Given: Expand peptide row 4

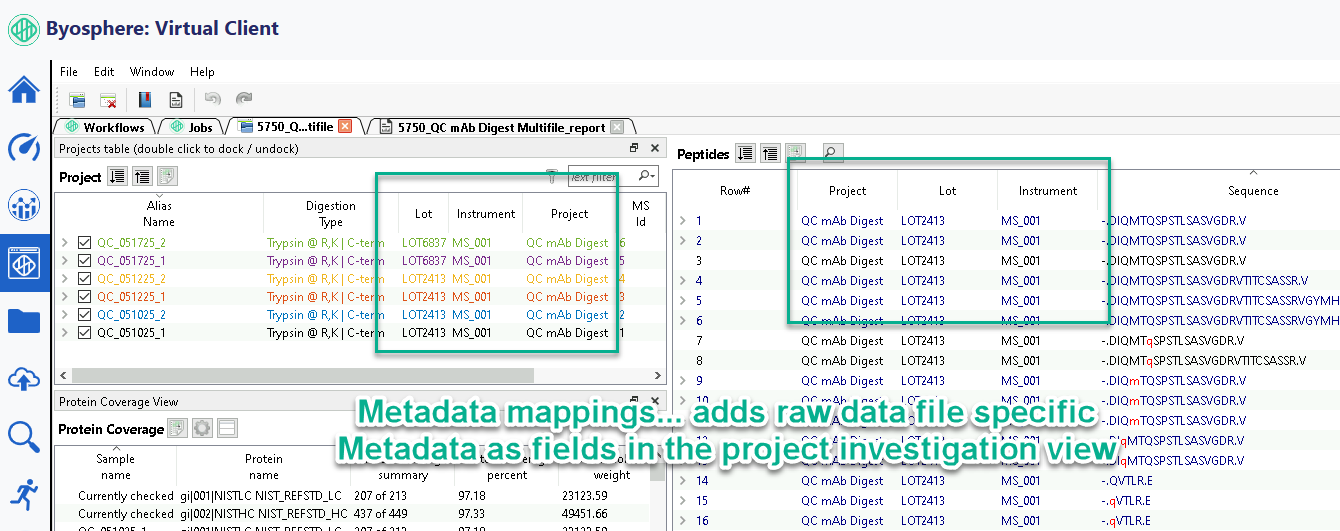Looking at the screenshot, I should (x=683, y=281).
